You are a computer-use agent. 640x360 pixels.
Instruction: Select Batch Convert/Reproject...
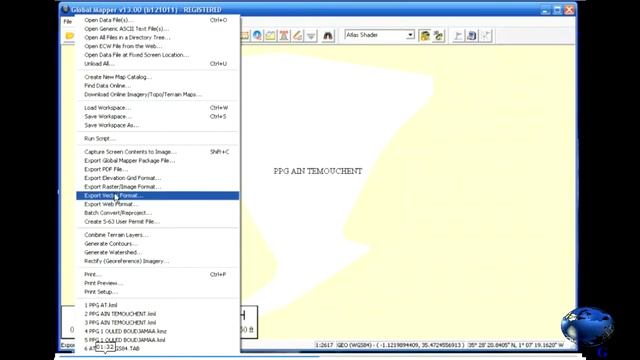(158, 213)
